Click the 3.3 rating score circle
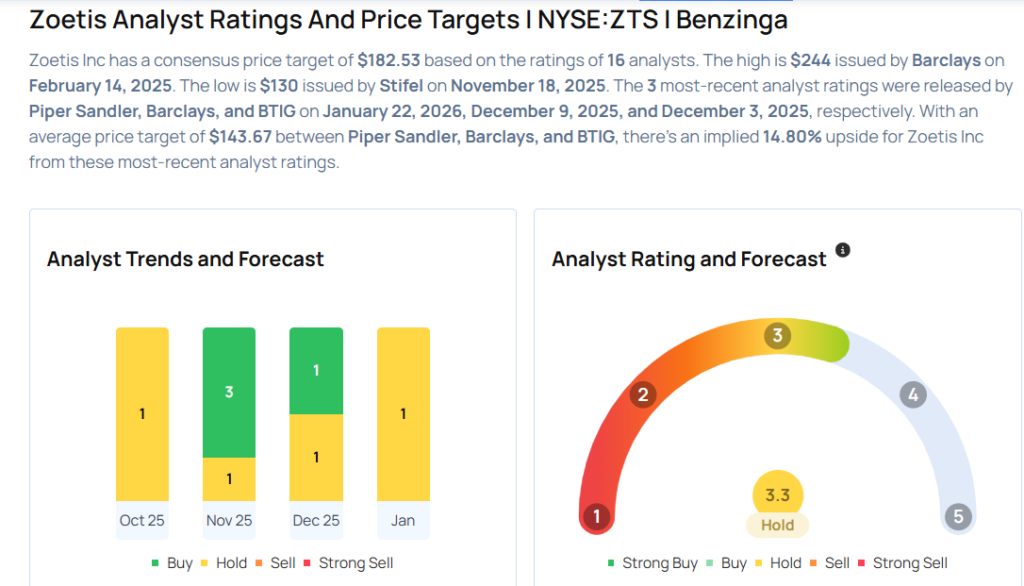 (777, 494)
